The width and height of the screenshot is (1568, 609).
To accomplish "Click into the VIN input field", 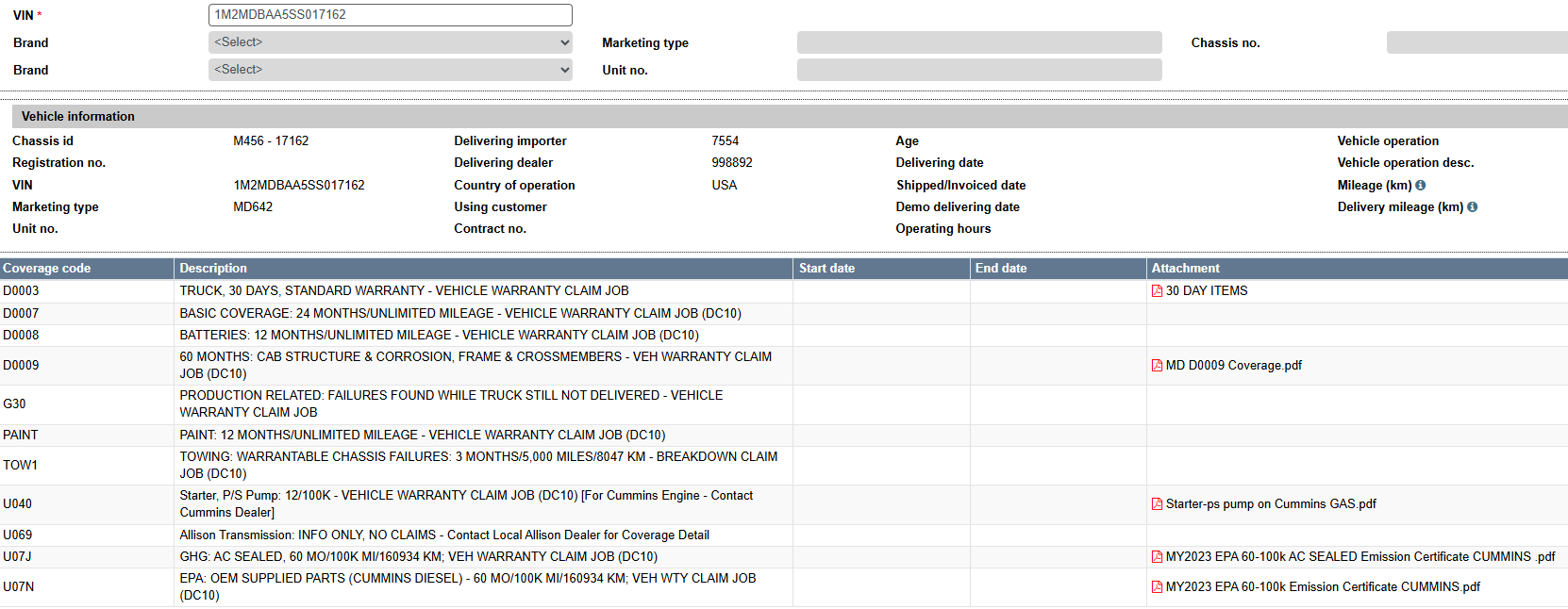I will [x=391, y=15].
